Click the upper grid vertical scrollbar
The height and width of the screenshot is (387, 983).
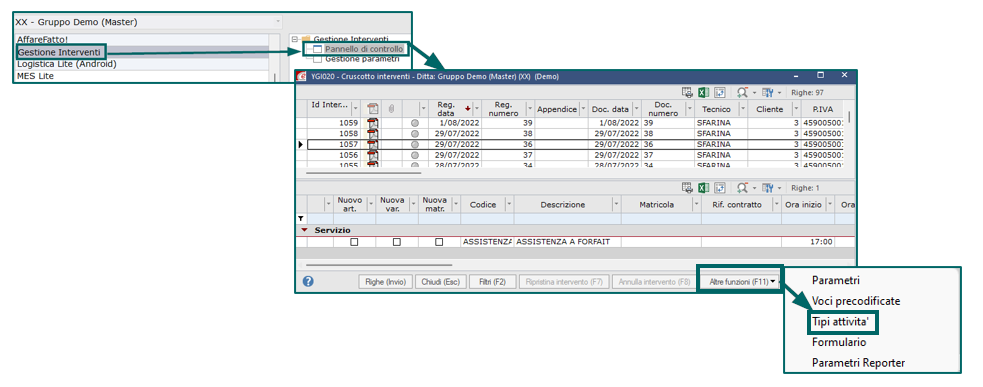click(x=850, y=117)
